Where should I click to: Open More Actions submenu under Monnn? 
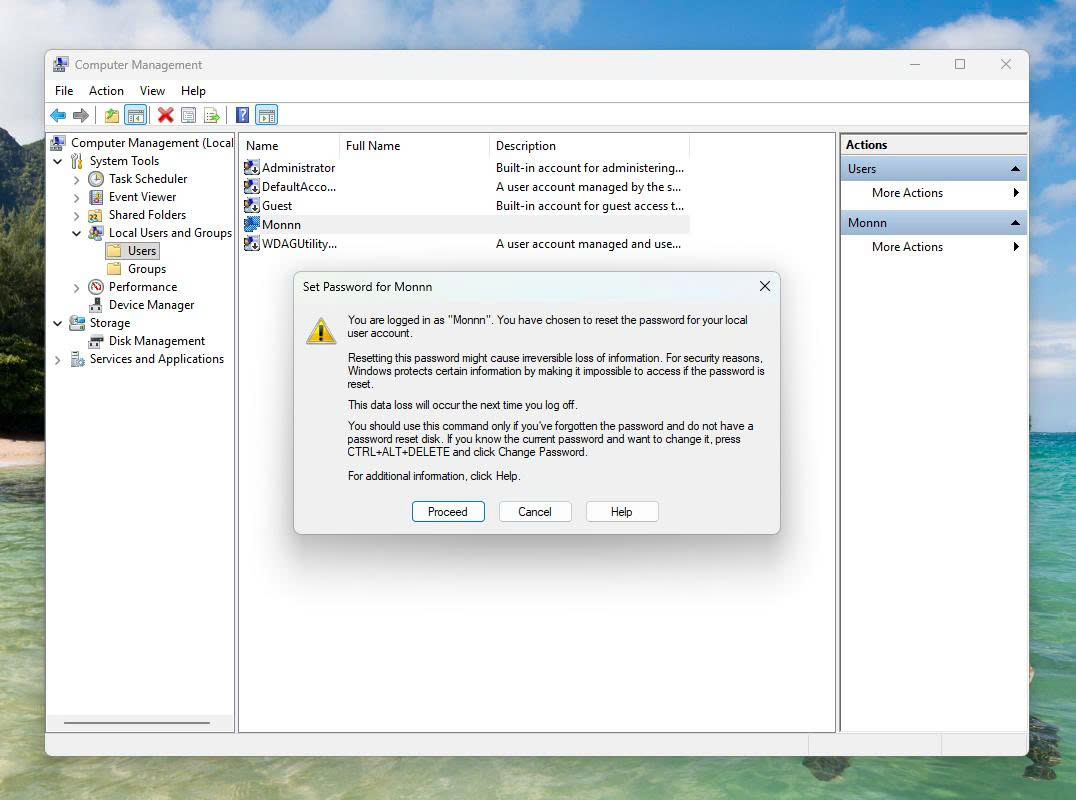coord(933,247)
